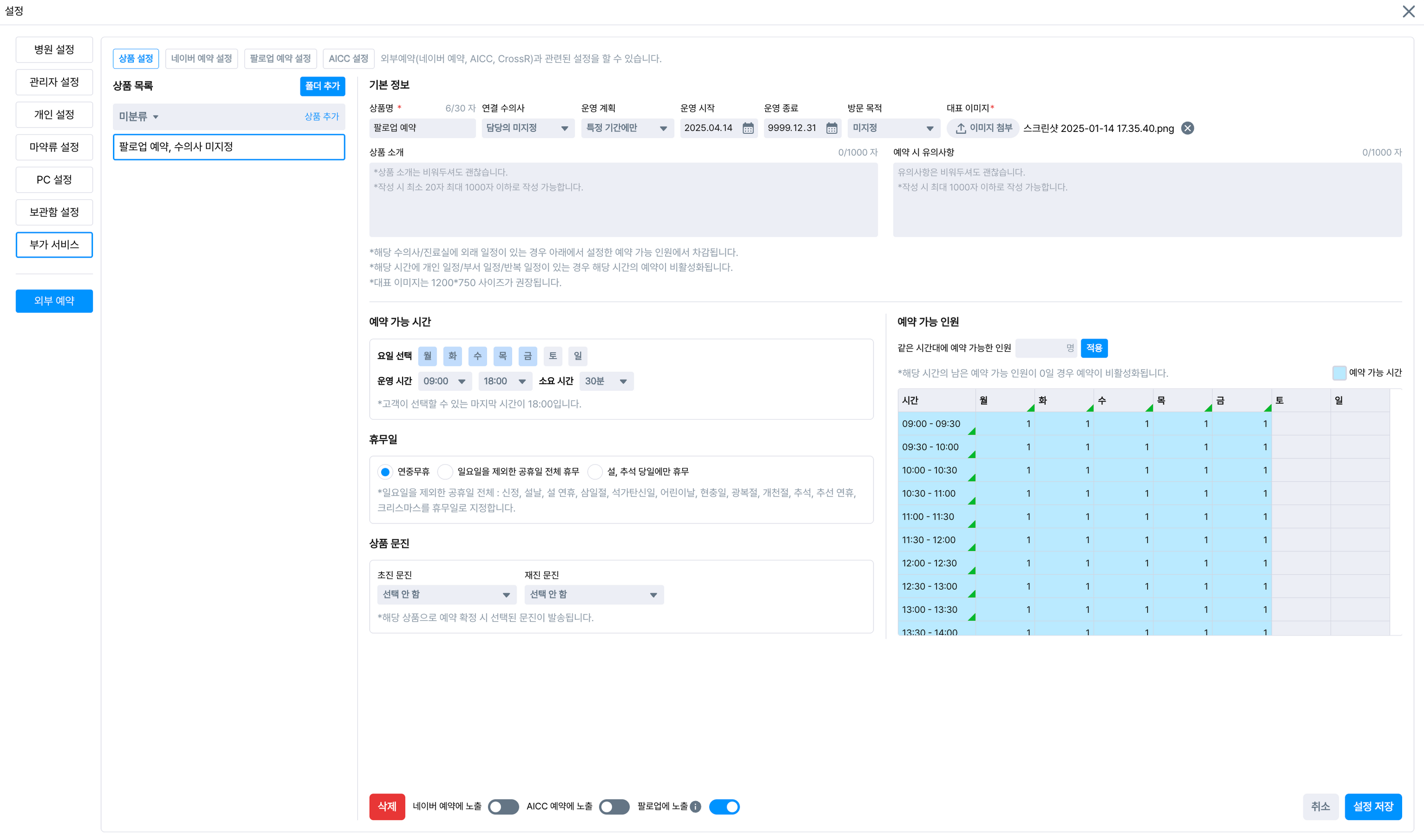Open the AICC 설정 tab
The height and width of the screenshot is (840, 1424).
click(x=348, y=59)
